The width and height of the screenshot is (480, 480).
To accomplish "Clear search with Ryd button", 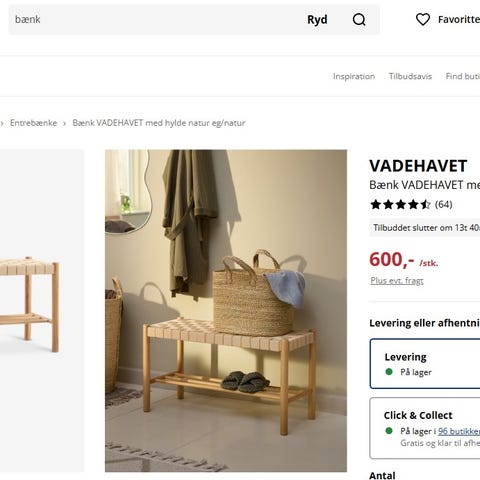I will (317, 20).
